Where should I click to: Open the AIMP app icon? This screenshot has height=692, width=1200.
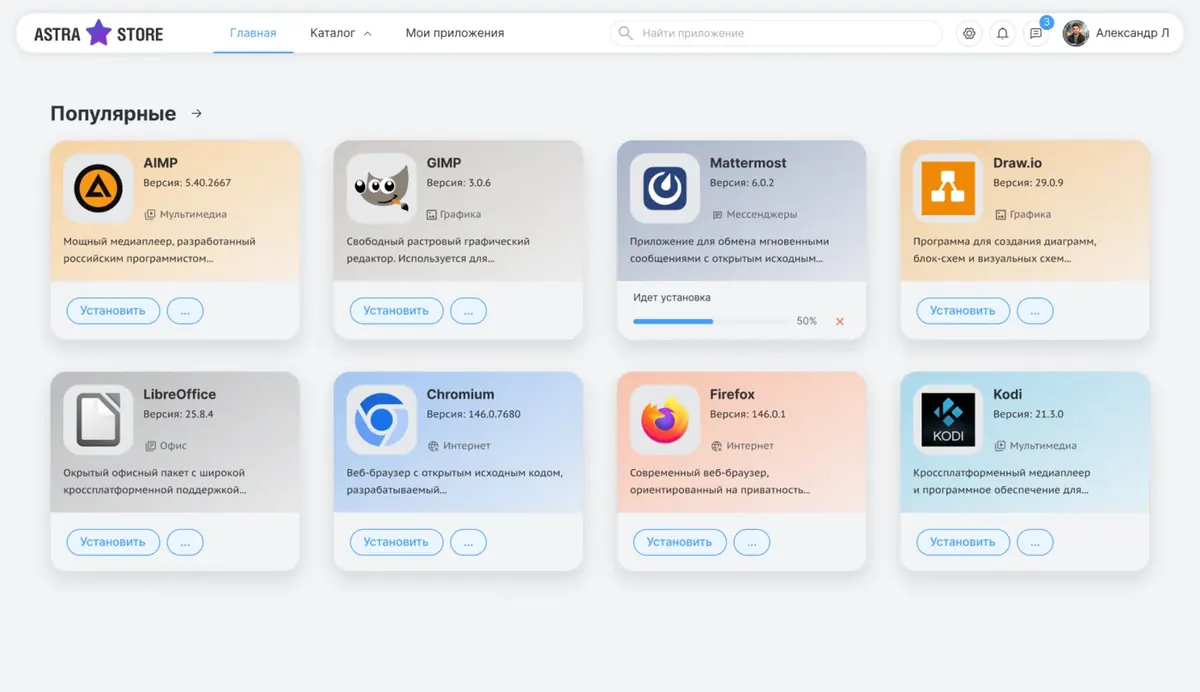click(x=98, y=188)
